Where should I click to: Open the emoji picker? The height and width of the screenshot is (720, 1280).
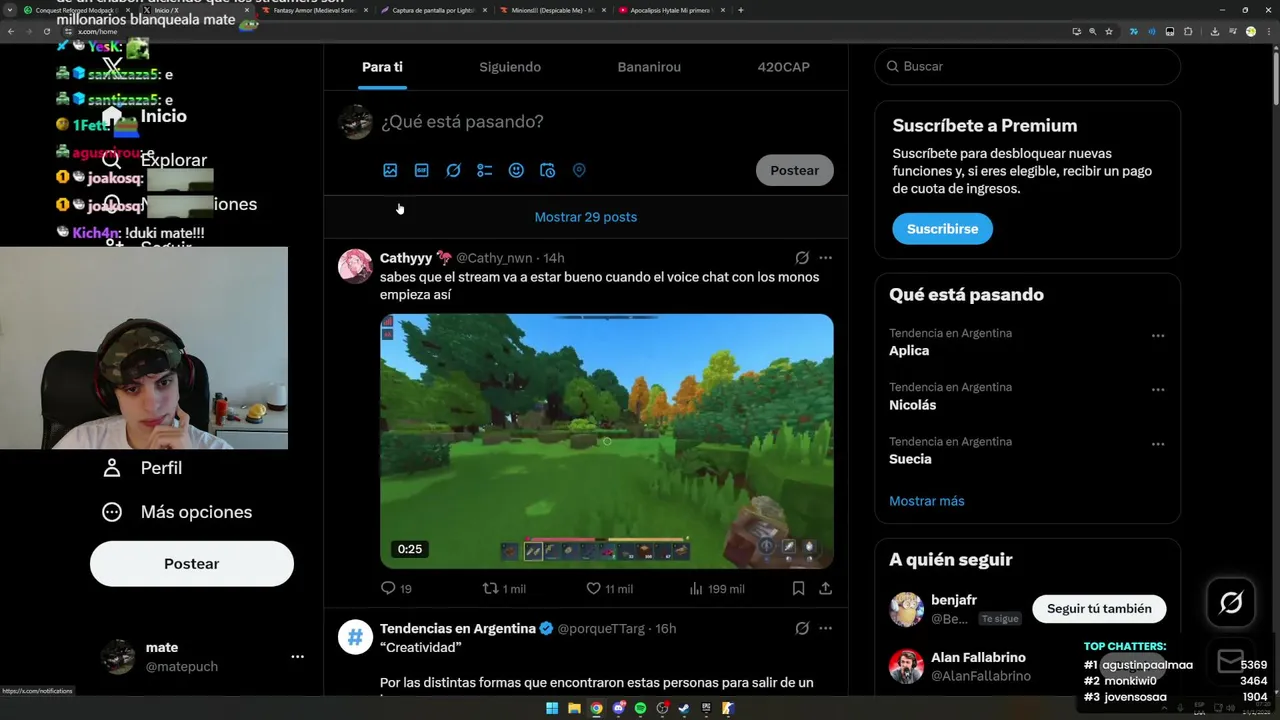(x=516, y=170)
